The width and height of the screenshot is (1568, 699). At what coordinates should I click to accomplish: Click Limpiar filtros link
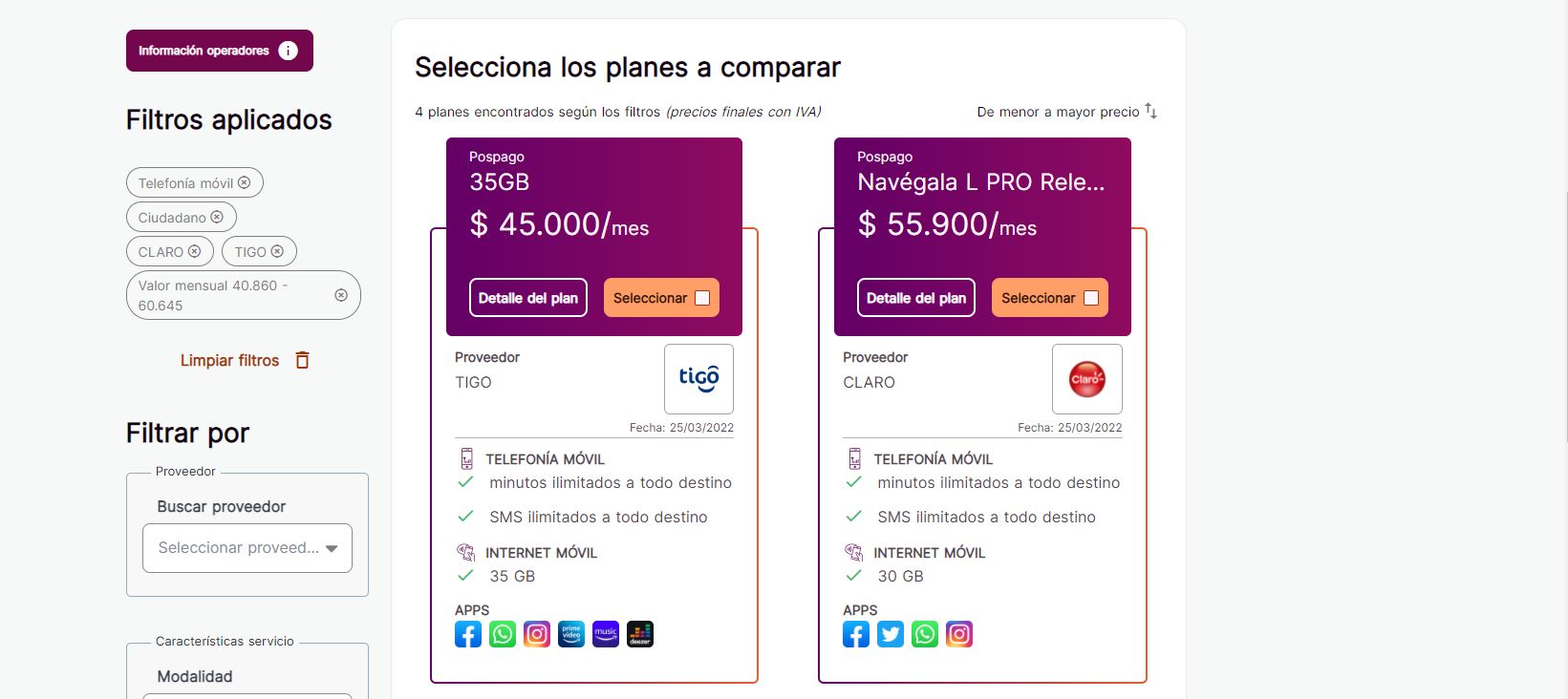coord(229,360)
